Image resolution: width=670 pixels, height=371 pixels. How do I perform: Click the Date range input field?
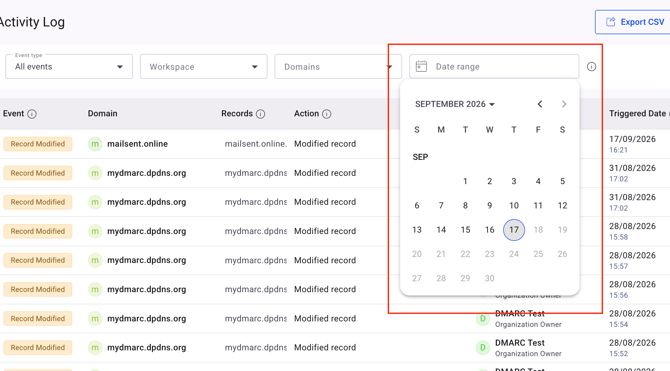[x=494, y=67]
